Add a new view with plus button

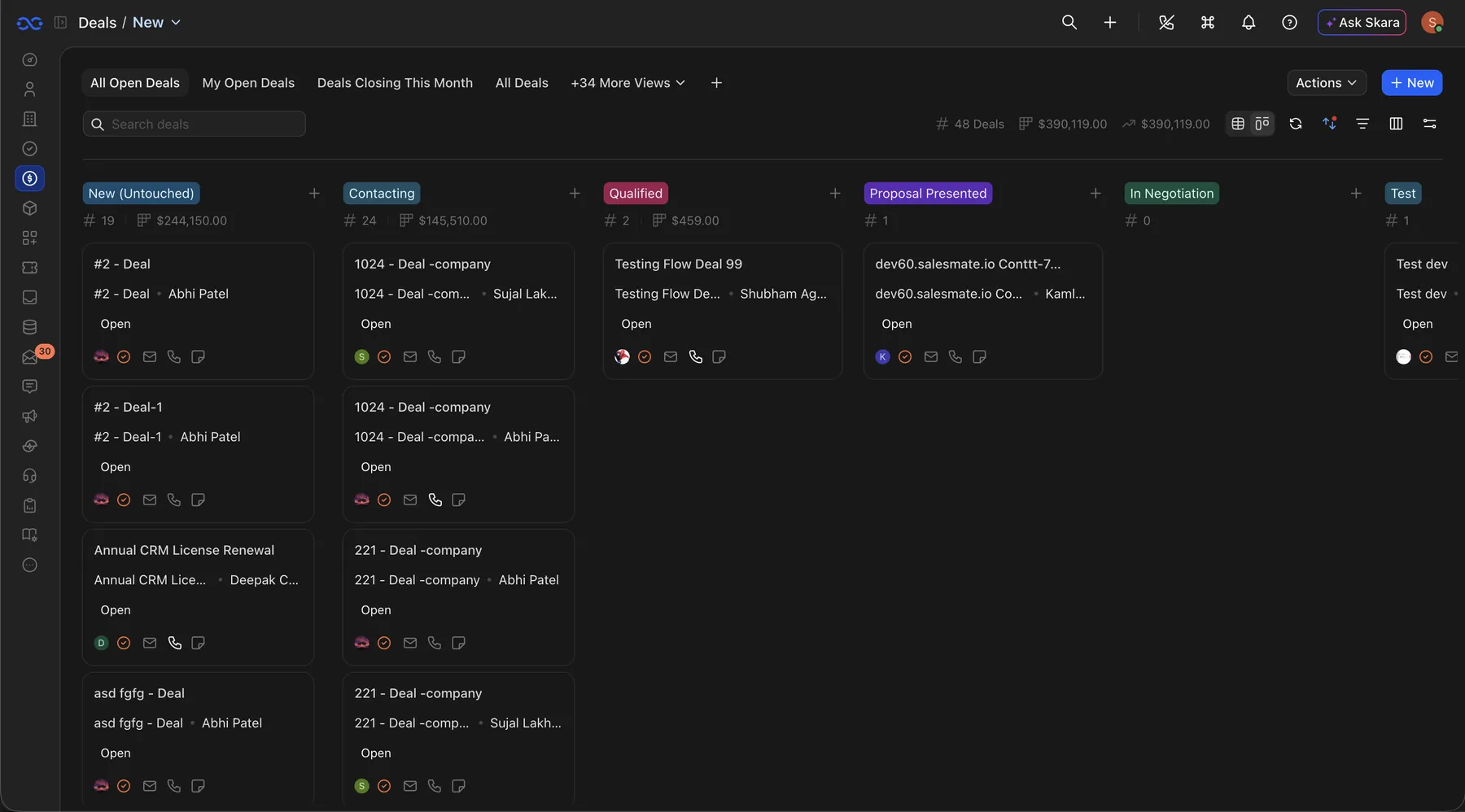[x=716, y=83]
